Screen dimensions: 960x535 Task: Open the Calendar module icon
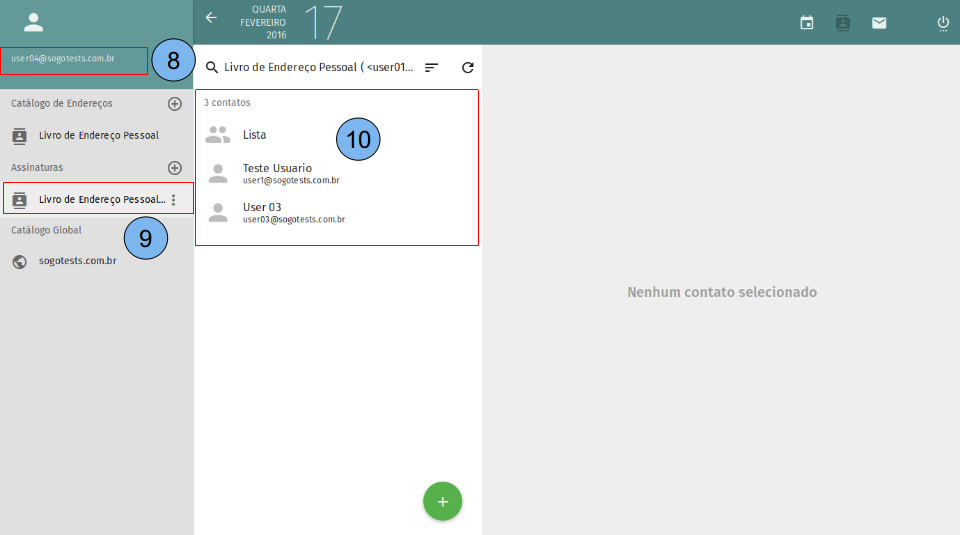pyautogui.click(x=807, y=23)
